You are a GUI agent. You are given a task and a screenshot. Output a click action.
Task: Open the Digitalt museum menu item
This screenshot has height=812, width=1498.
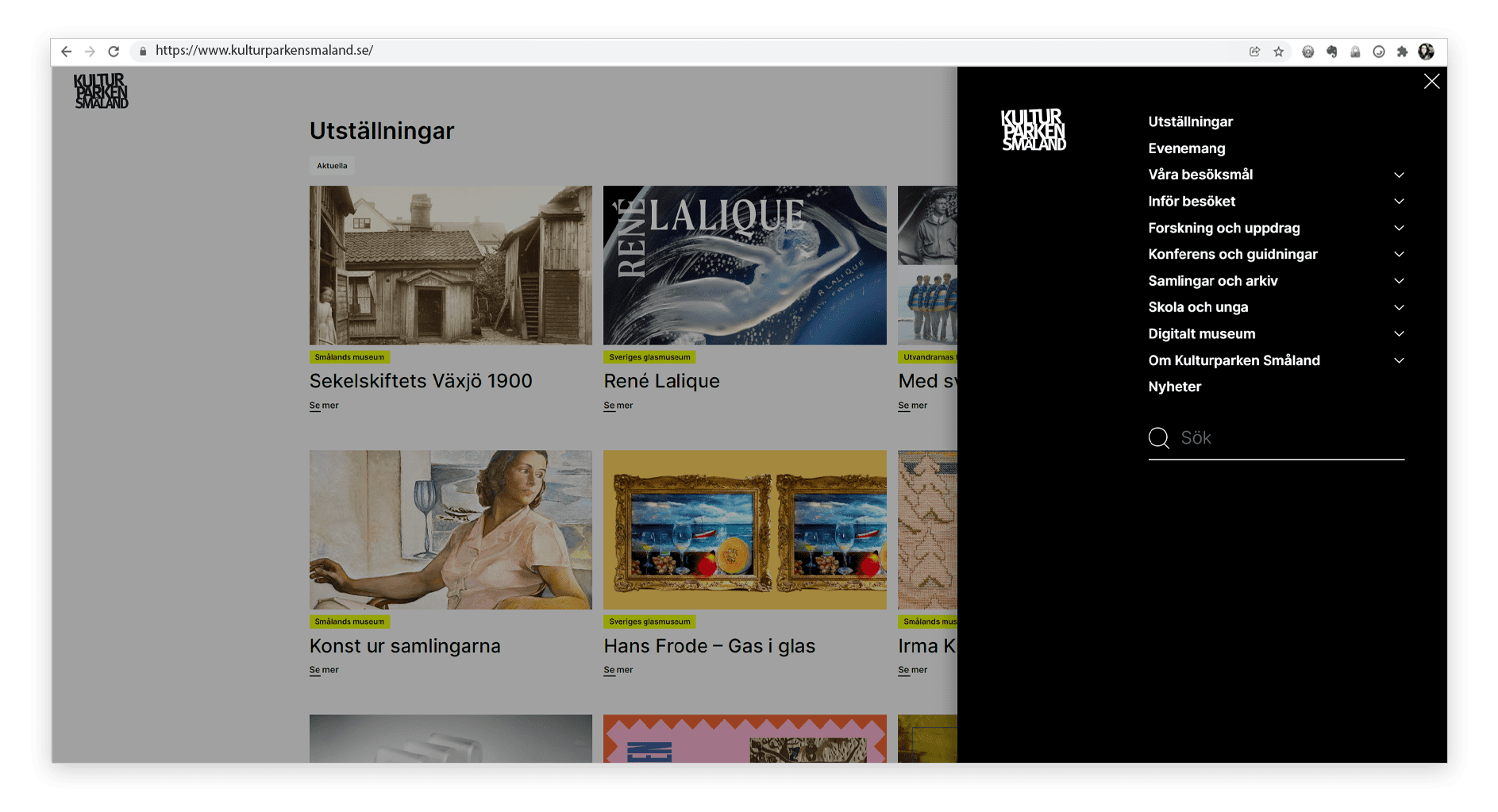[1201, 334]
